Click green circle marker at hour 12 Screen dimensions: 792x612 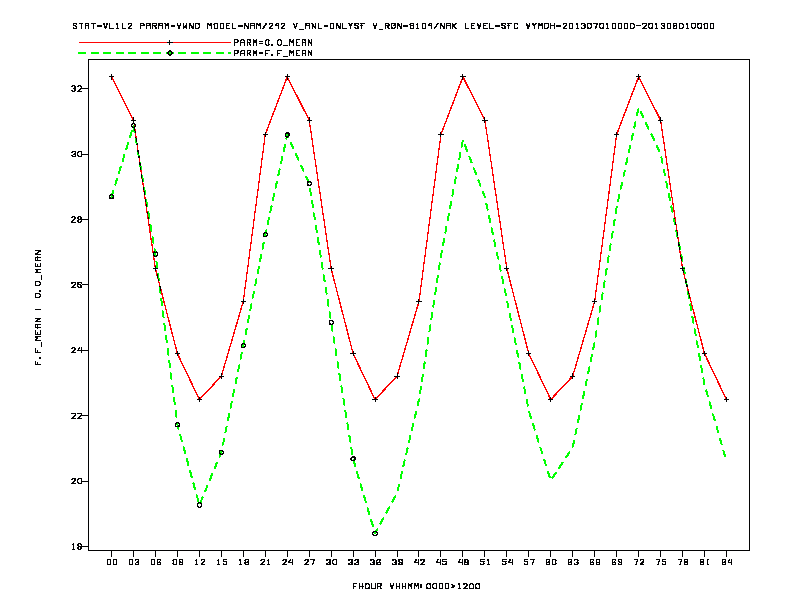(x=200, y=505)
